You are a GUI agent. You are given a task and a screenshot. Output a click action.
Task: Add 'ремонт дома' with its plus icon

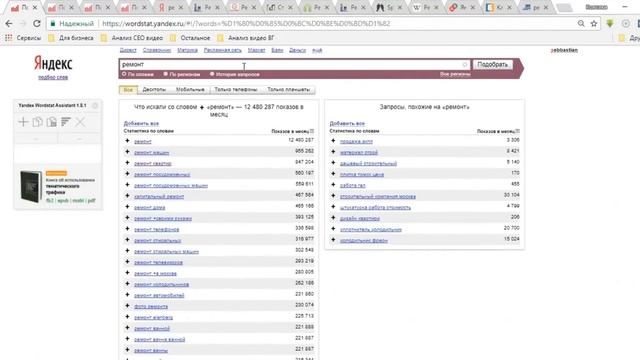(x=127, y=207)
